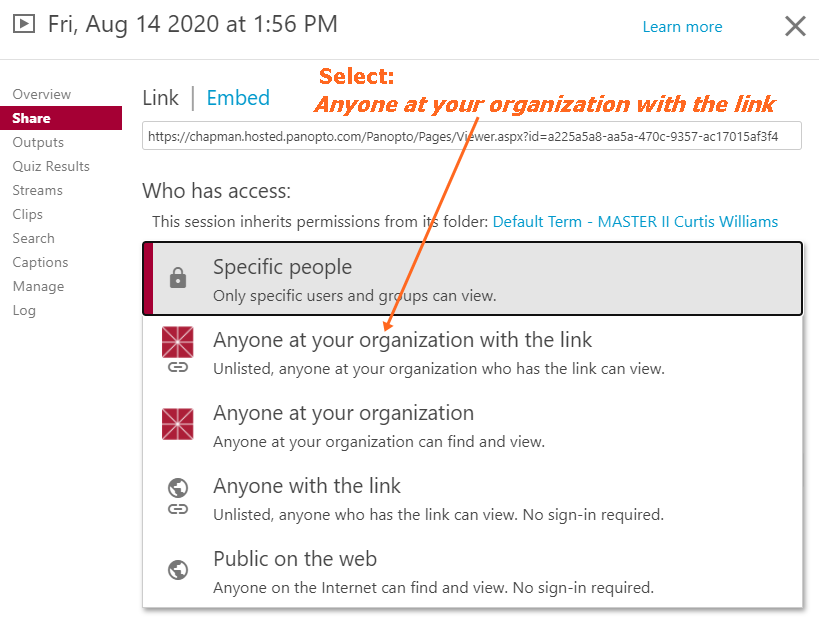Click the globe icon for Public on the web
This screenshot has width=819, height=623.
point(178,570)
